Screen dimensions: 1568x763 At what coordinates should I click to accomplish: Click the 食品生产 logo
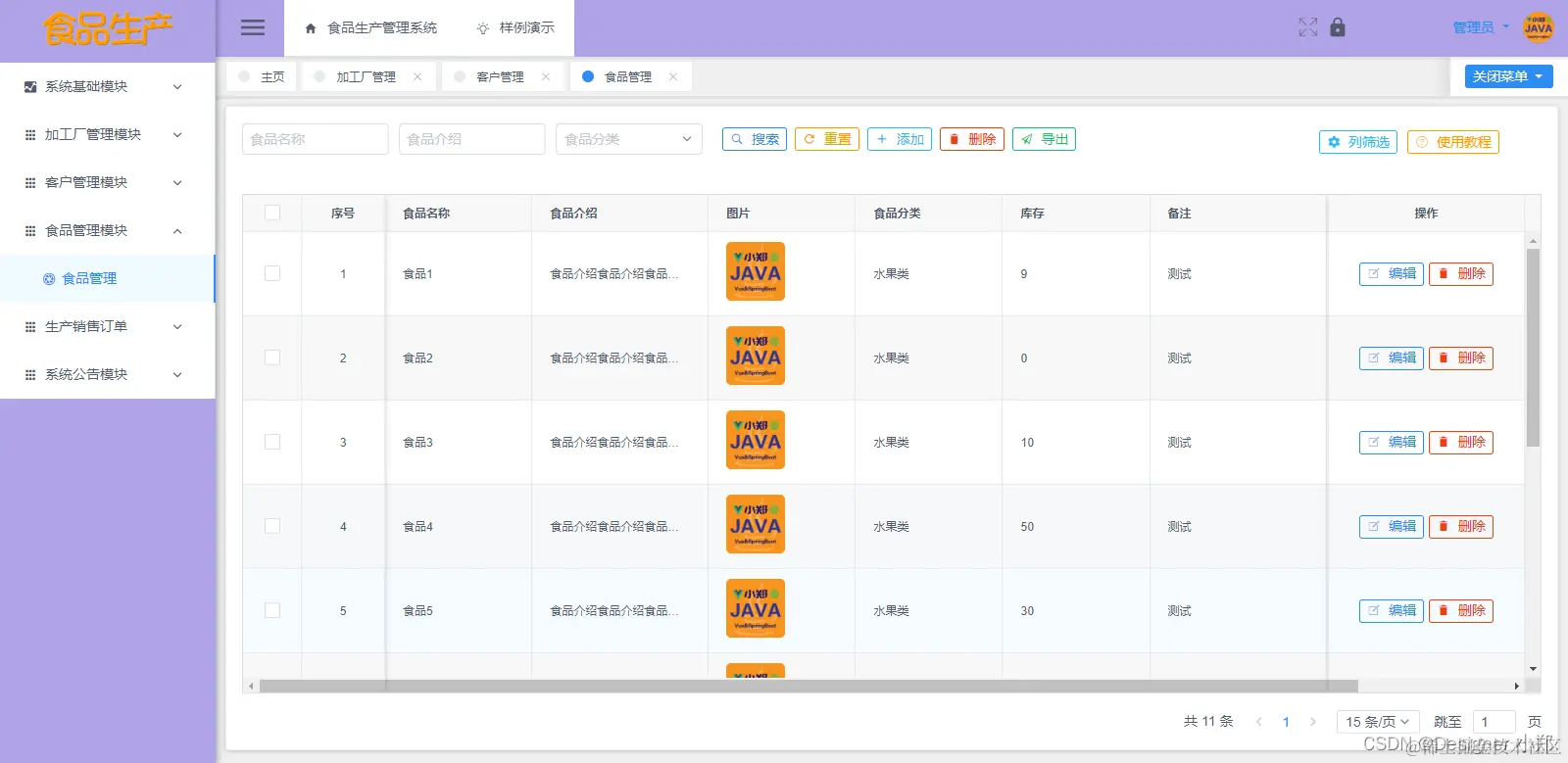point(108,29)
